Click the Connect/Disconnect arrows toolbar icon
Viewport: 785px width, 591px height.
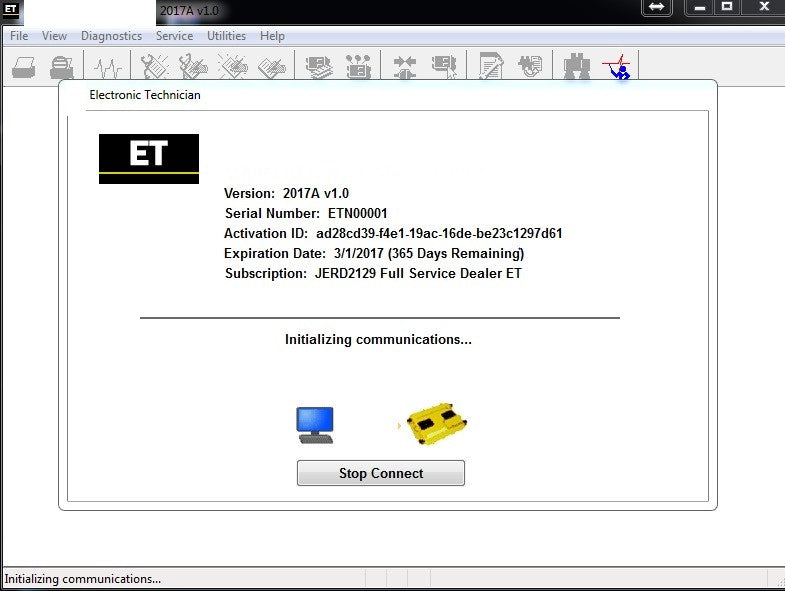(405, 67)
